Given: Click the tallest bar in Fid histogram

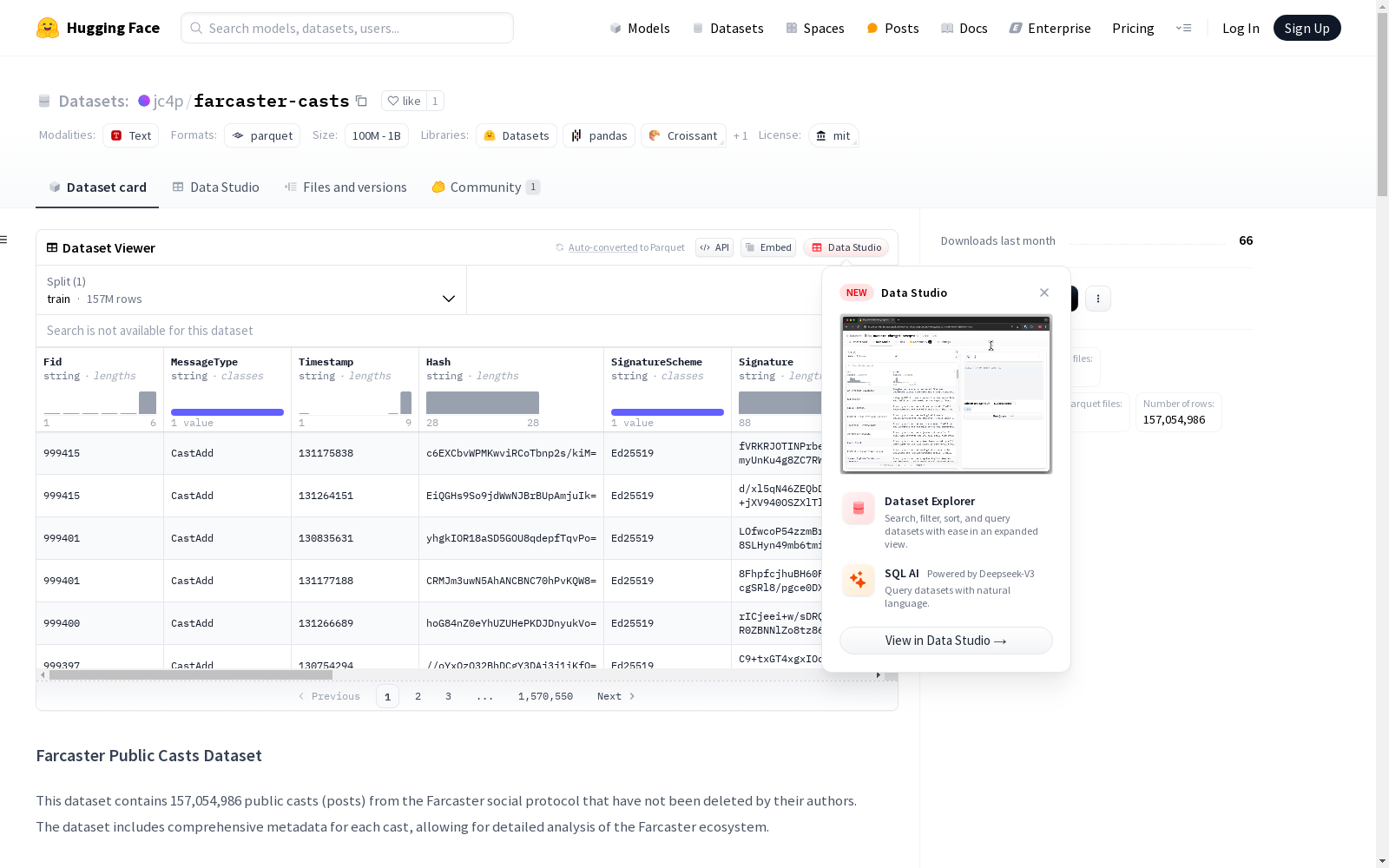Looking at the screenshot, I should point(148,403).
